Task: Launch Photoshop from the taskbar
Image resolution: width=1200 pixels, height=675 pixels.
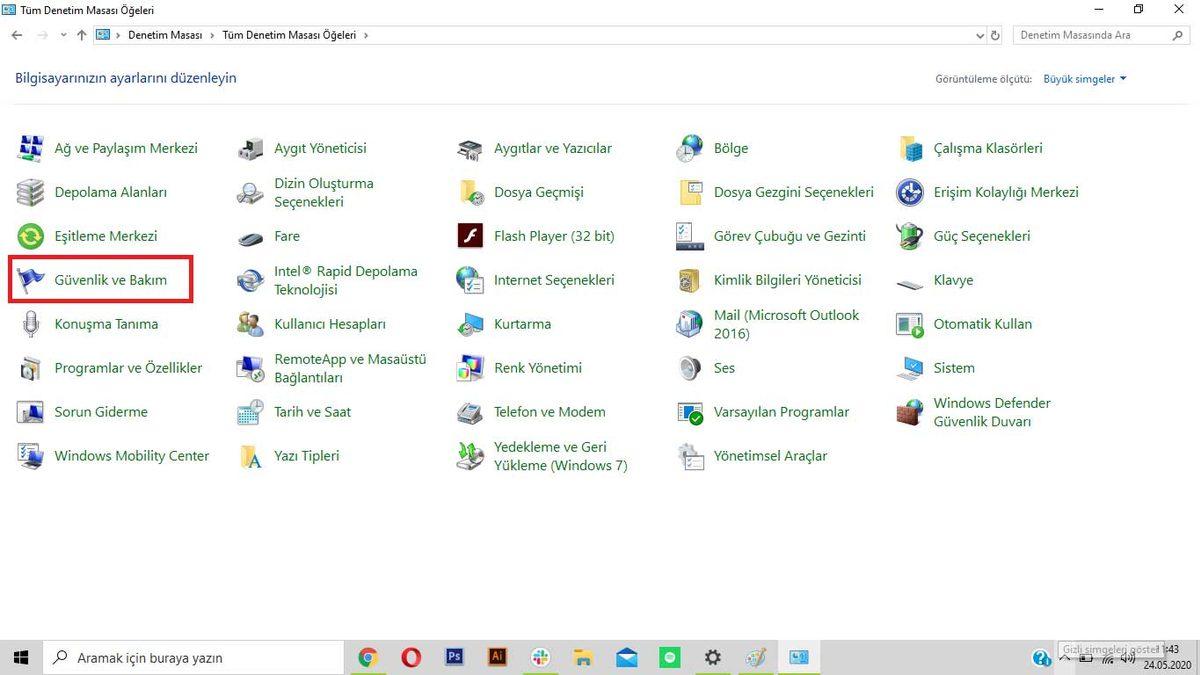Action: tap(454, 657)
